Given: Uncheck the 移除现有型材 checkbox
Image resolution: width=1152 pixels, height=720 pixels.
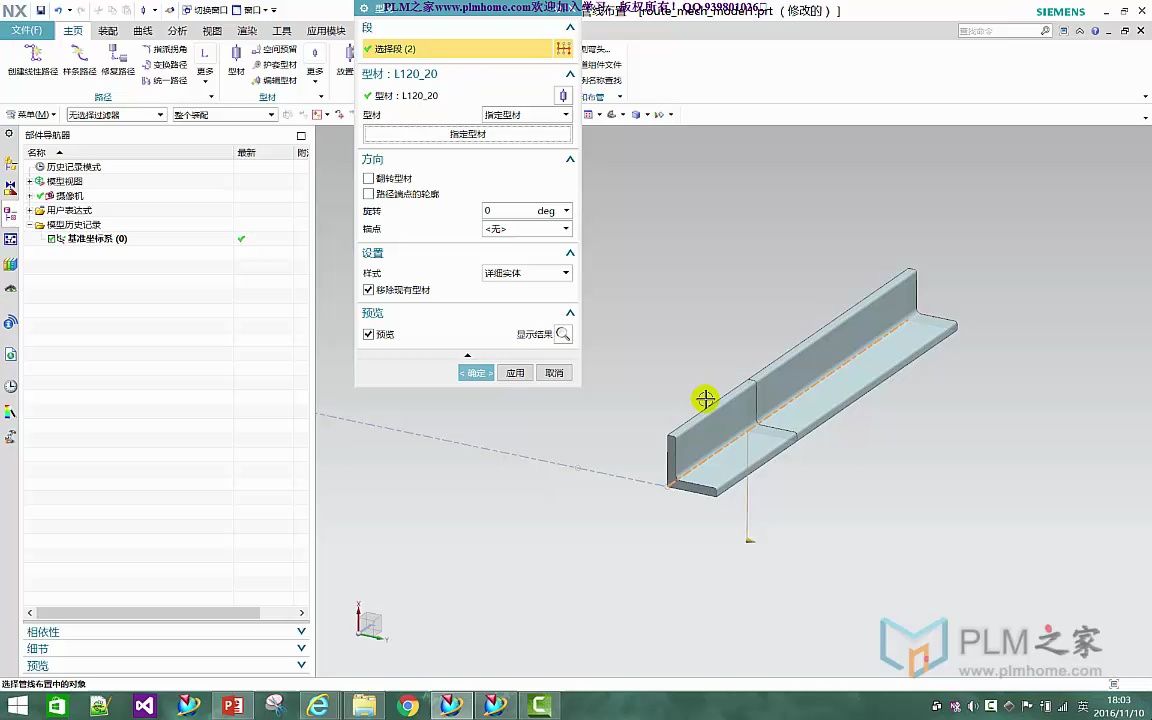Looking at the screenshot, I should [x=368, y=290].
